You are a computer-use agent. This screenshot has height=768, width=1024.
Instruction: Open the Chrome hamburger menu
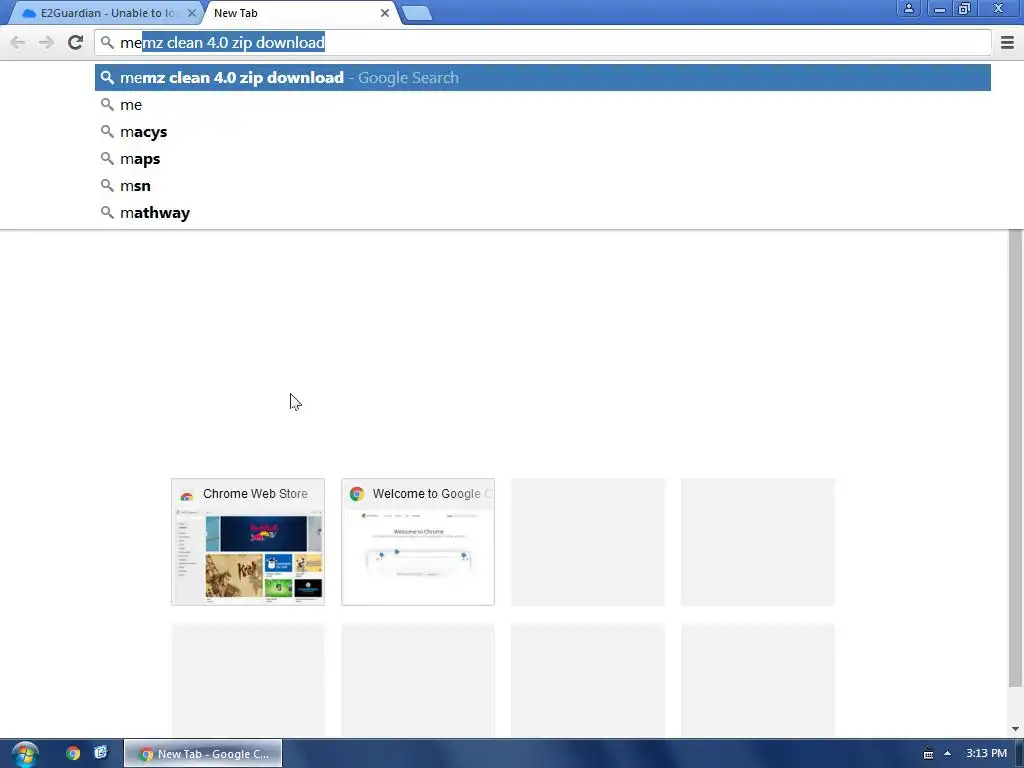1007,42
